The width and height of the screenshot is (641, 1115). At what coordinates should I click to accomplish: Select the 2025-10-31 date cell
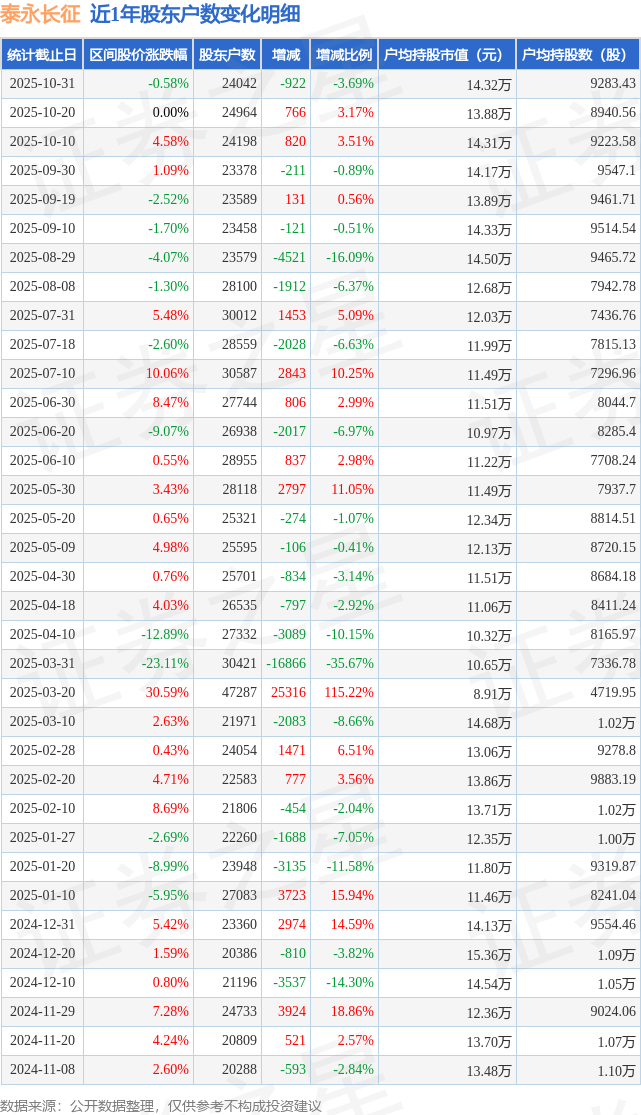(x=42, y=84)
